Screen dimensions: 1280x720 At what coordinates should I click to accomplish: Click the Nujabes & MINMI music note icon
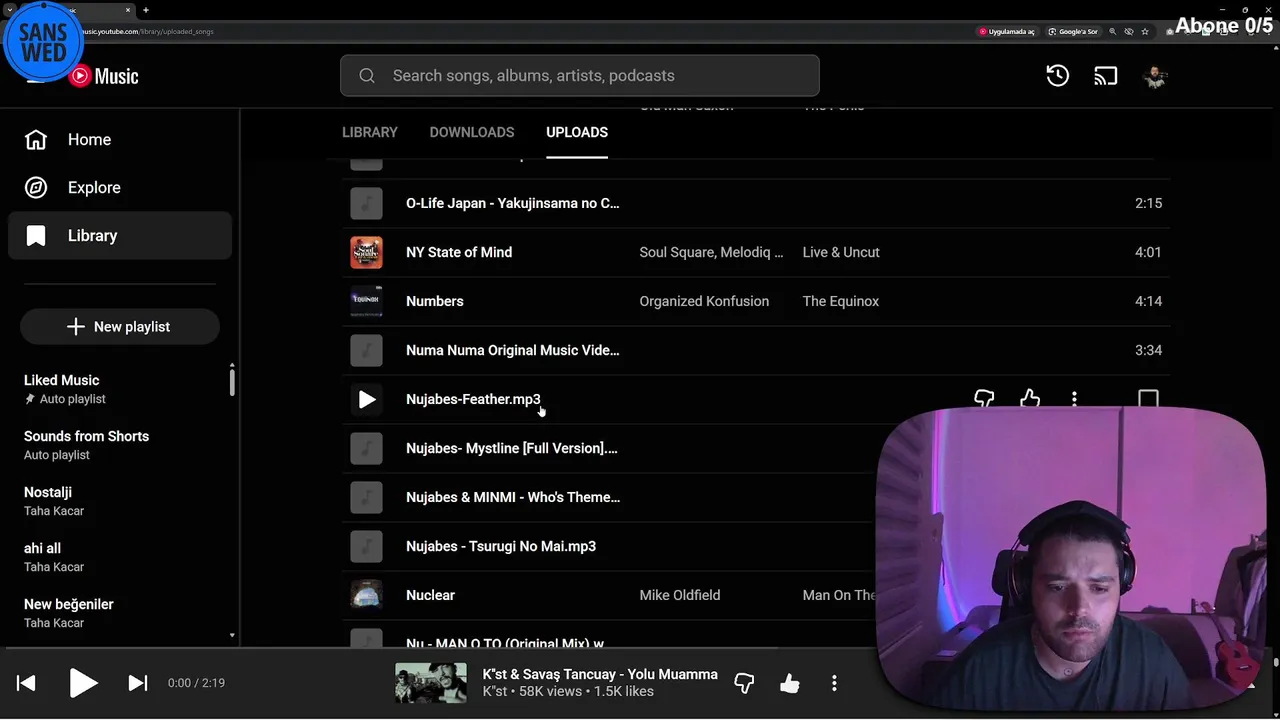click(x=366, y=497)
